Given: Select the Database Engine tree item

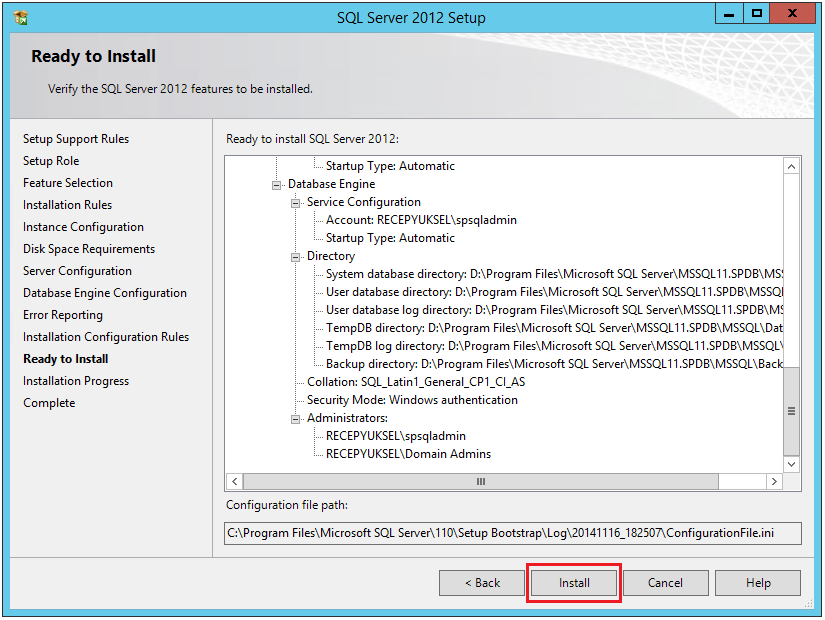Looking at the screenshot, I should pyautogui.click(x=331, y=184).
